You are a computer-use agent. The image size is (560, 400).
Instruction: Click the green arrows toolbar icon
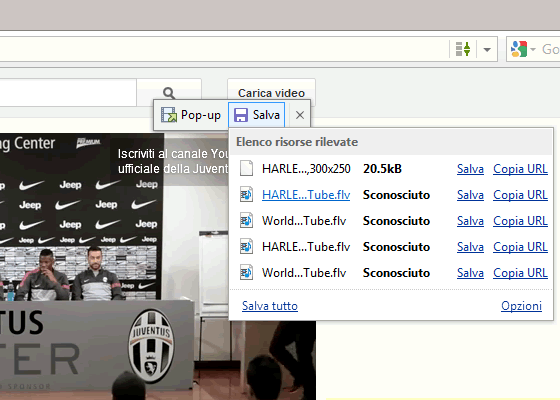463,49
